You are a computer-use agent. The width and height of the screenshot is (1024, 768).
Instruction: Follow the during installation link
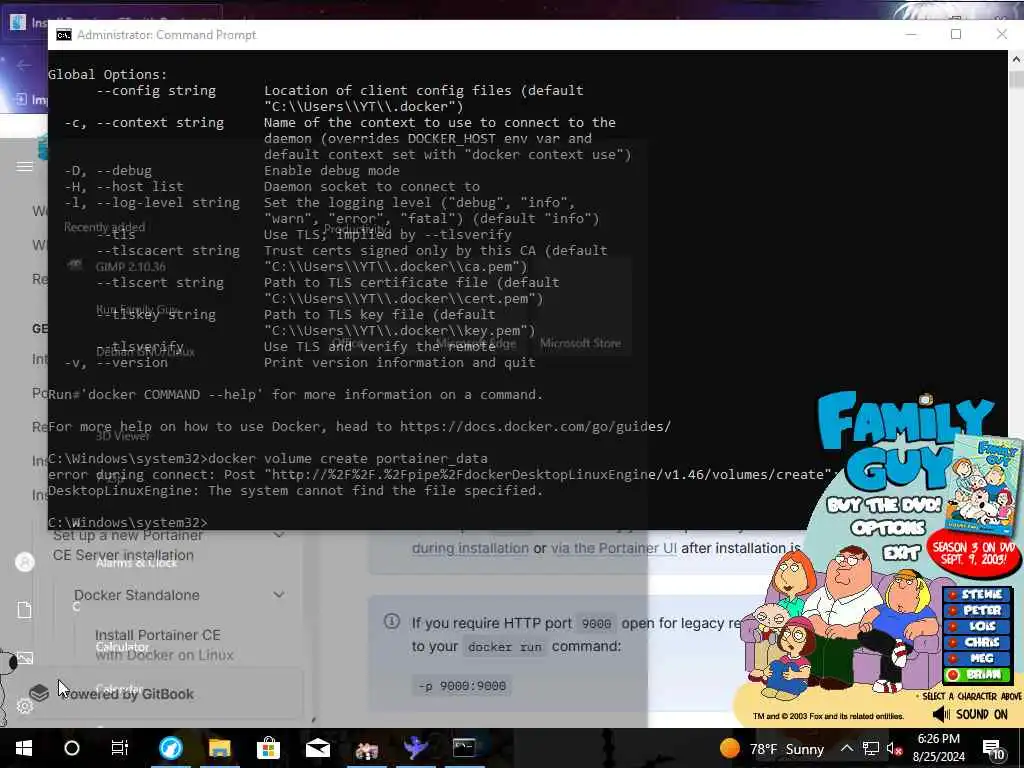[x=470, y=549]
